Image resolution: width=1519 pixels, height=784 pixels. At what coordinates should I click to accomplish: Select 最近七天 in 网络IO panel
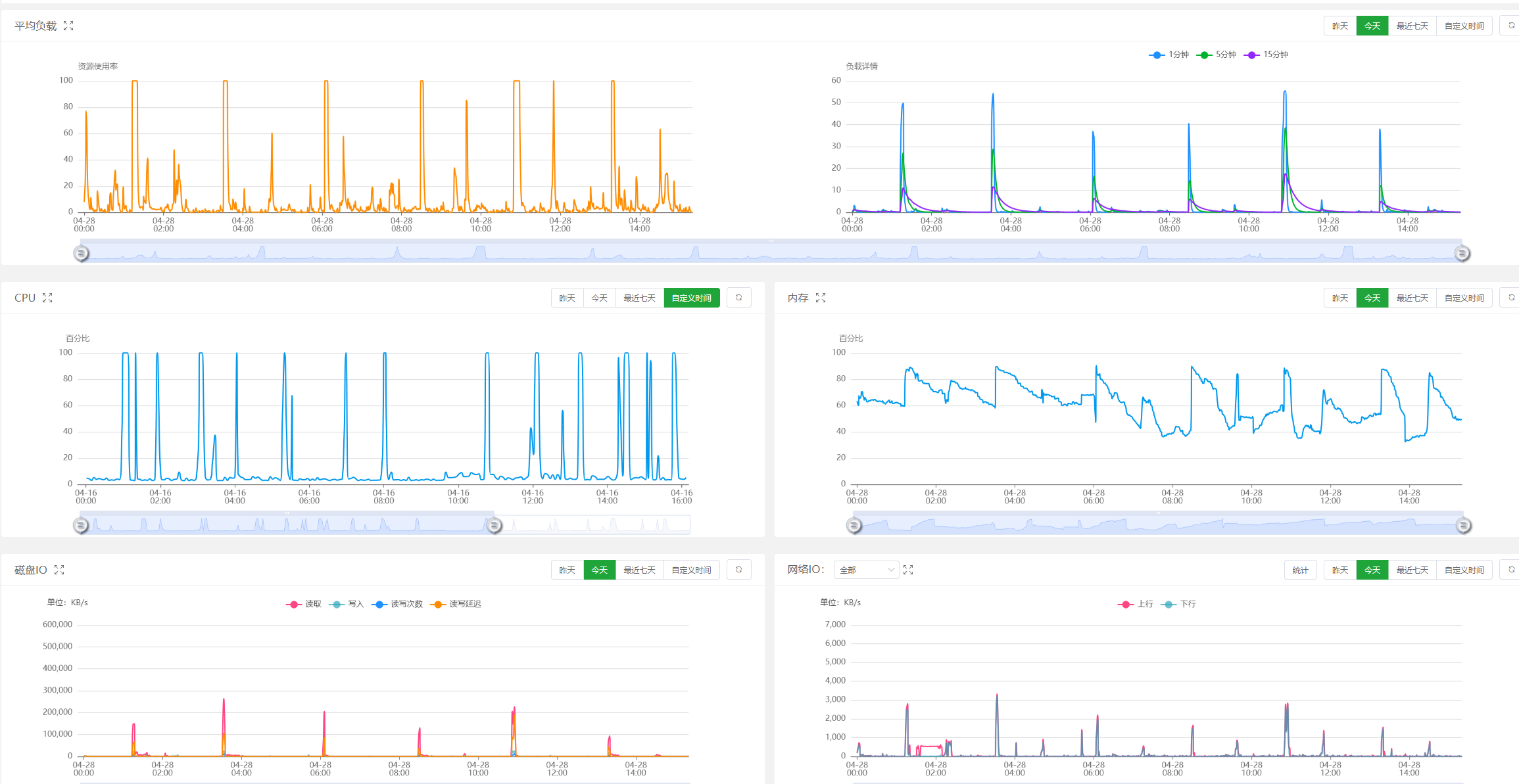1412,570
